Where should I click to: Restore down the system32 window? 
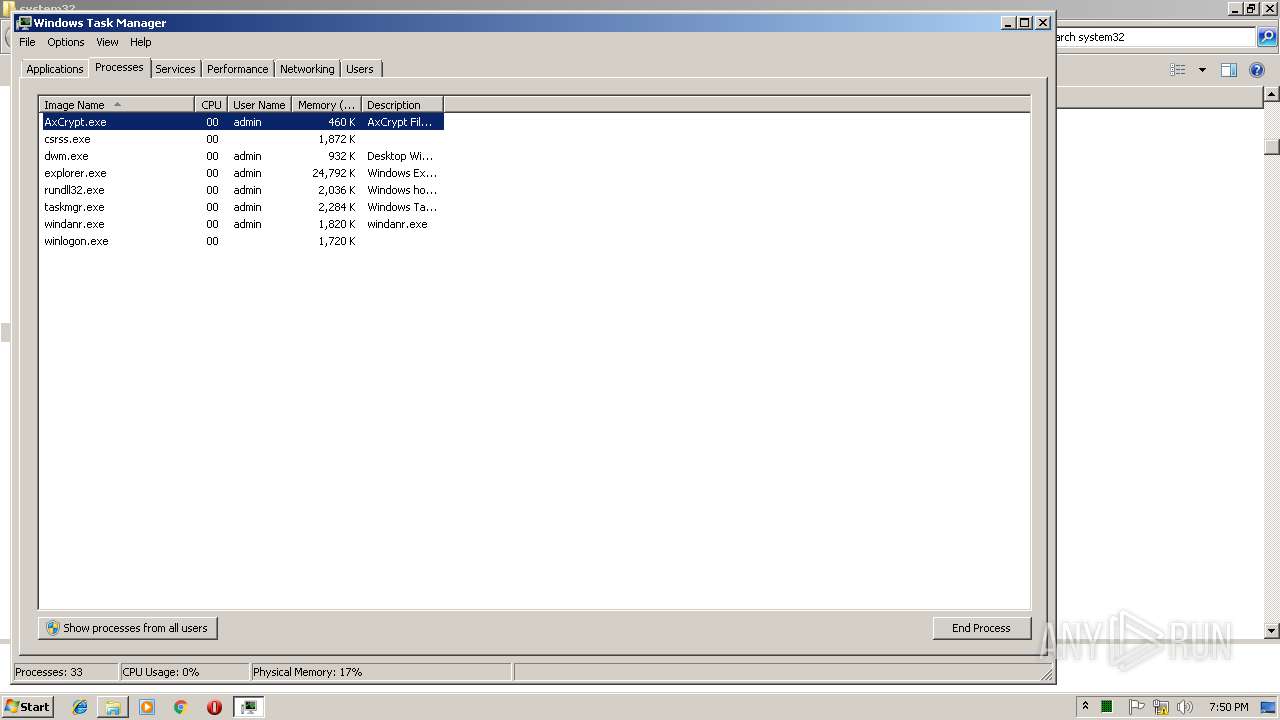click(x=1250, y=9)
